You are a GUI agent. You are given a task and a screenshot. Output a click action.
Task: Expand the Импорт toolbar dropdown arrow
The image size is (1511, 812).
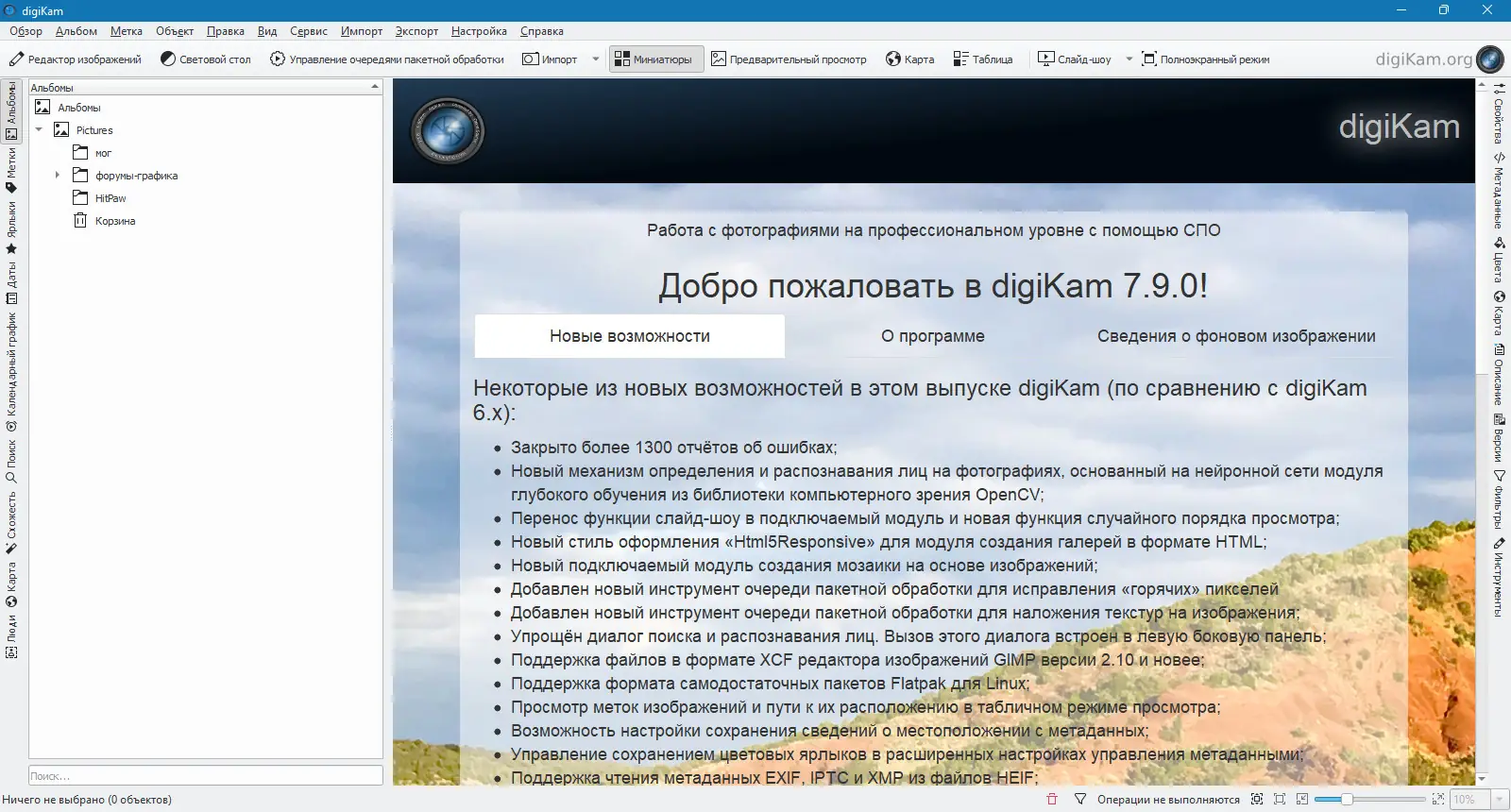point(595,59)
